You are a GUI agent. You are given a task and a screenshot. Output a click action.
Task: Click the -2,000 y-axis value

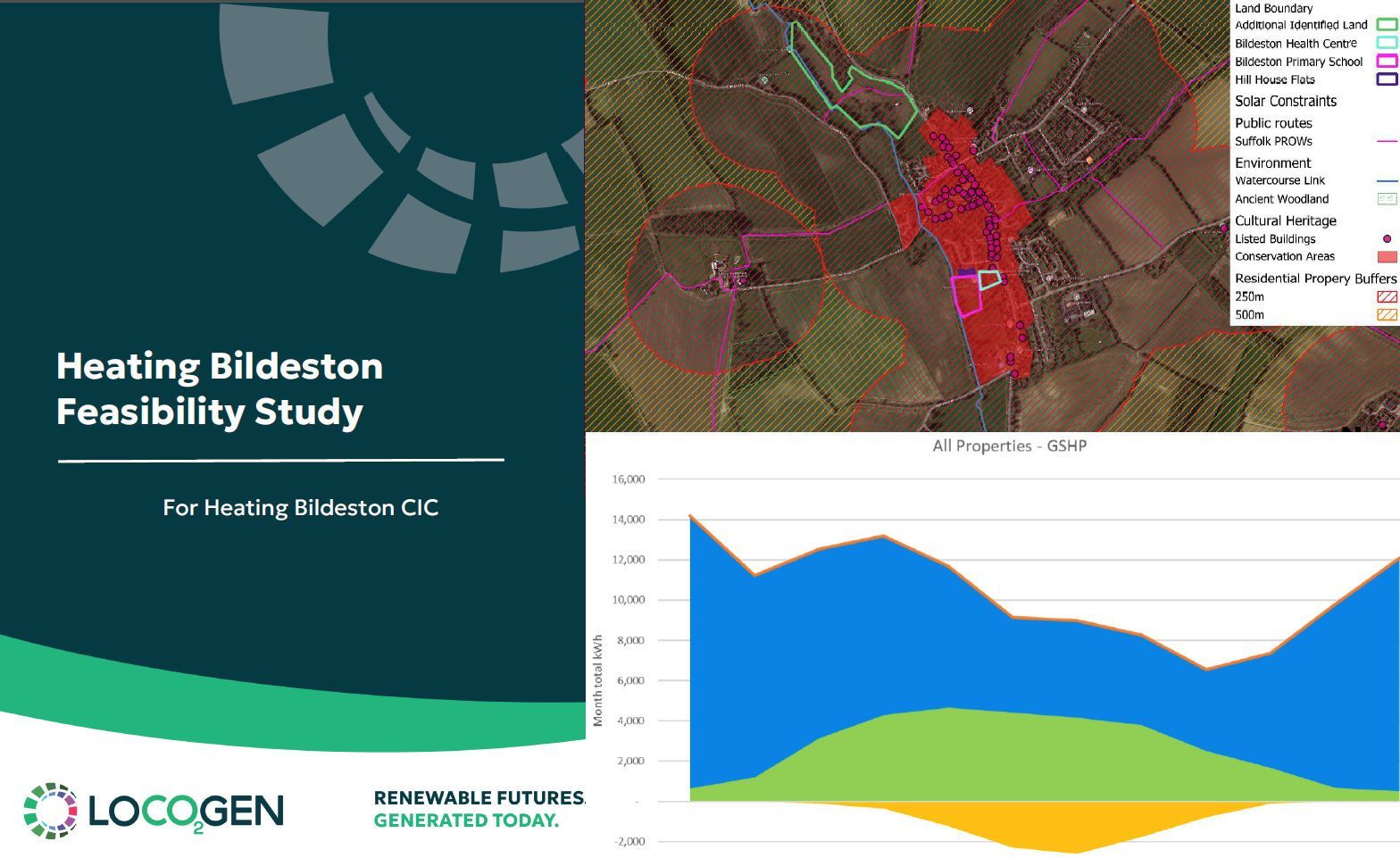(629, 841)
